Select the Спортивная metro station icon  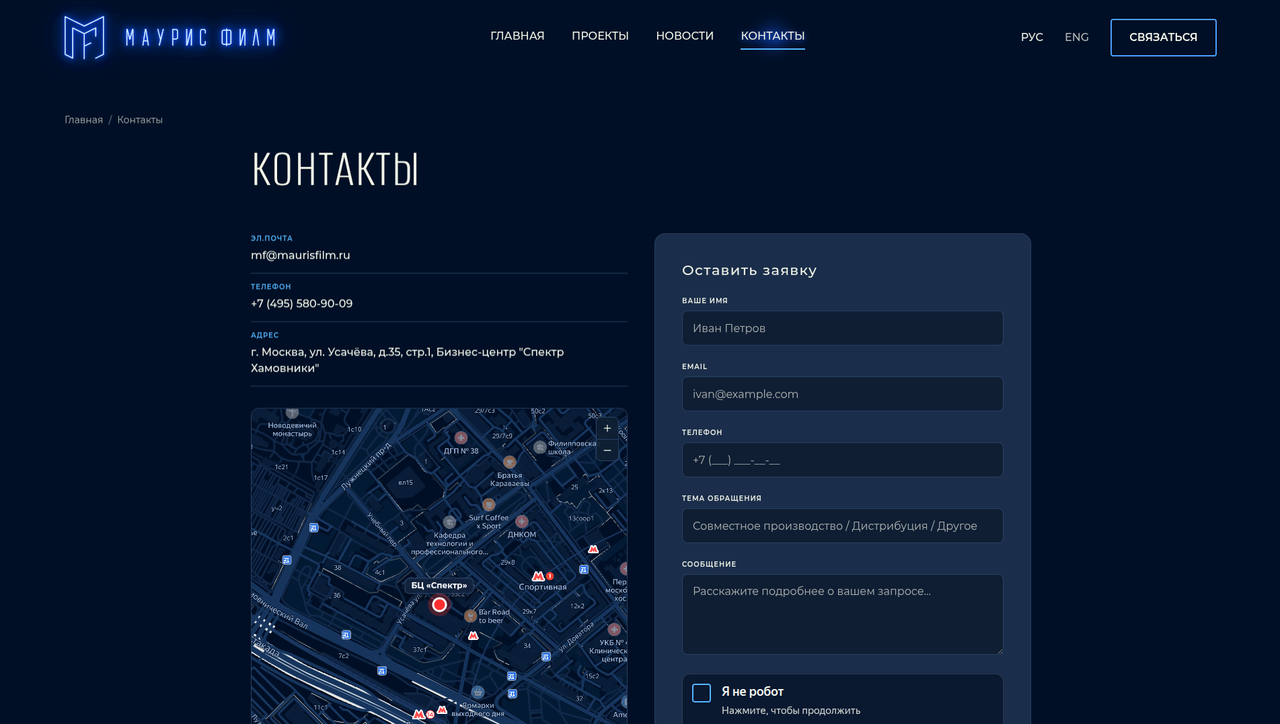click(x=538, y=576)
